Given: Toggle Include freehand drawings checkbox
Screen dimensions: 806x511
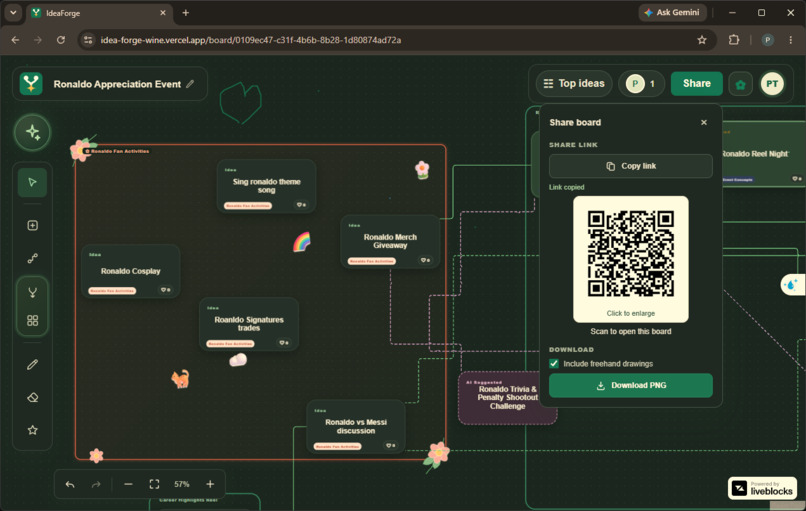Looking at the screenshot, I should pos(554,364).
